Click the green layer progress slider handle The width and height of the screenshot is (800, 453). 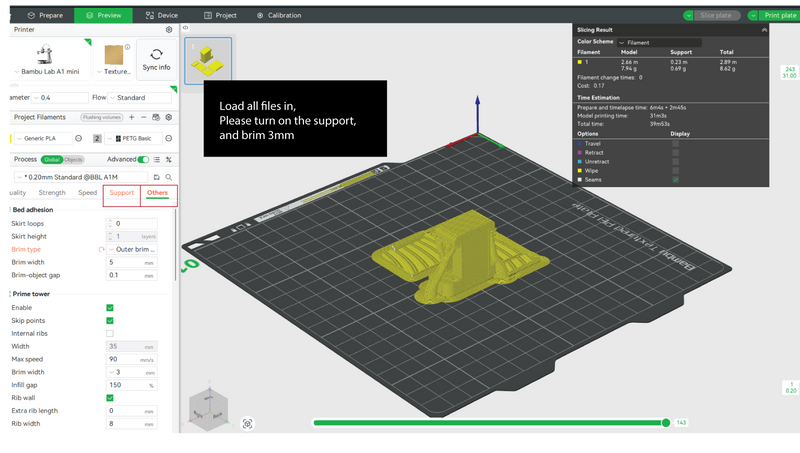(666, 423)
